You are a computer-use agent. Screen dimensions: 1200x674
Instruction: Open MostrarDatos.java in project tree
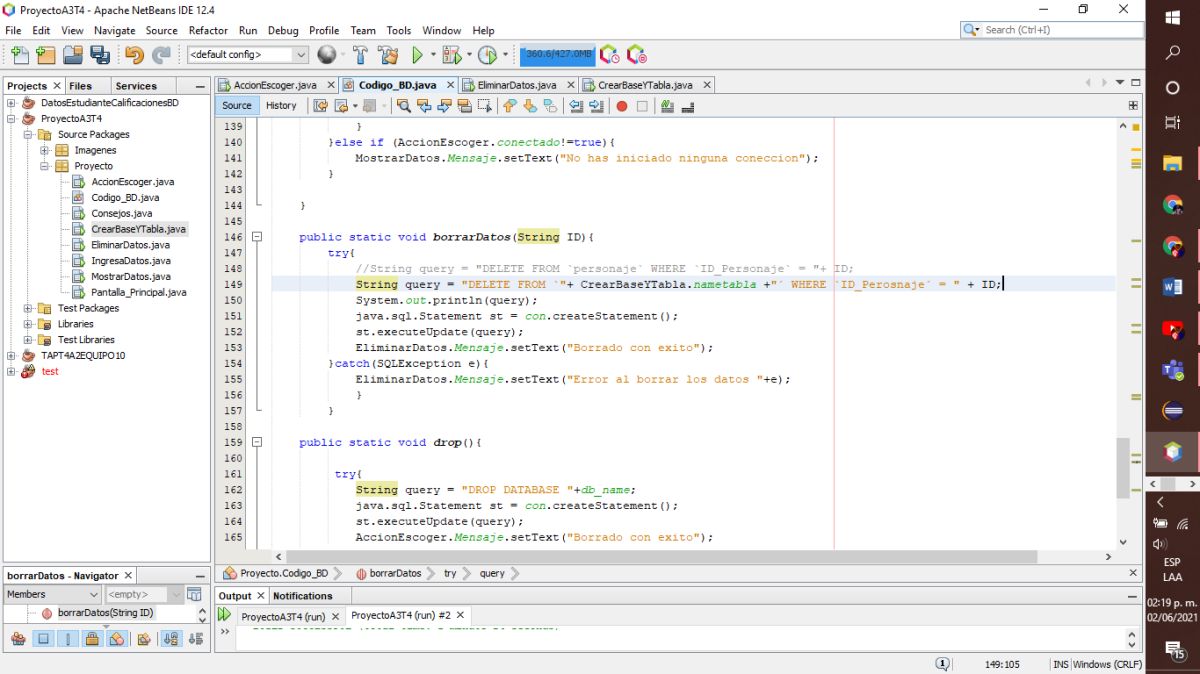[130, 276]
